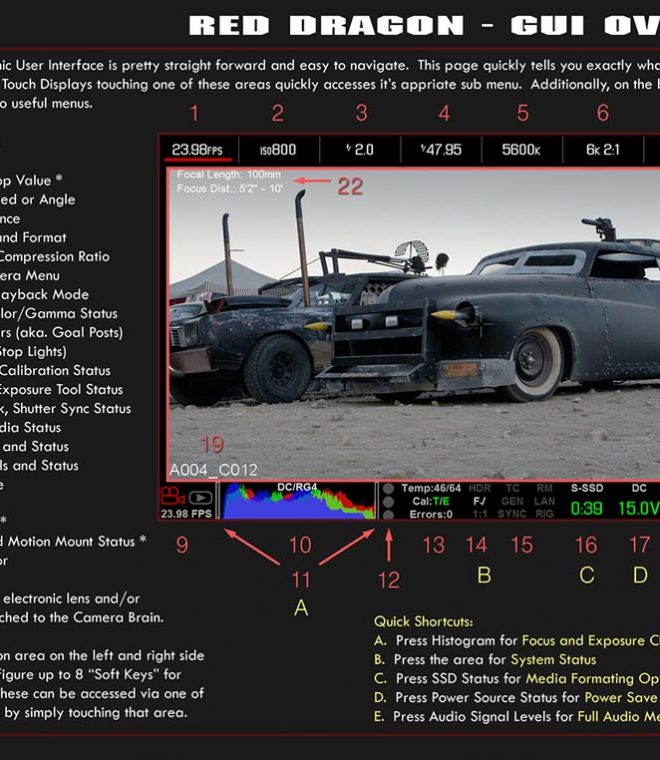Tap the stop light dot beside Temp
Screen dimensions: 660x760
tap(388, 489)
